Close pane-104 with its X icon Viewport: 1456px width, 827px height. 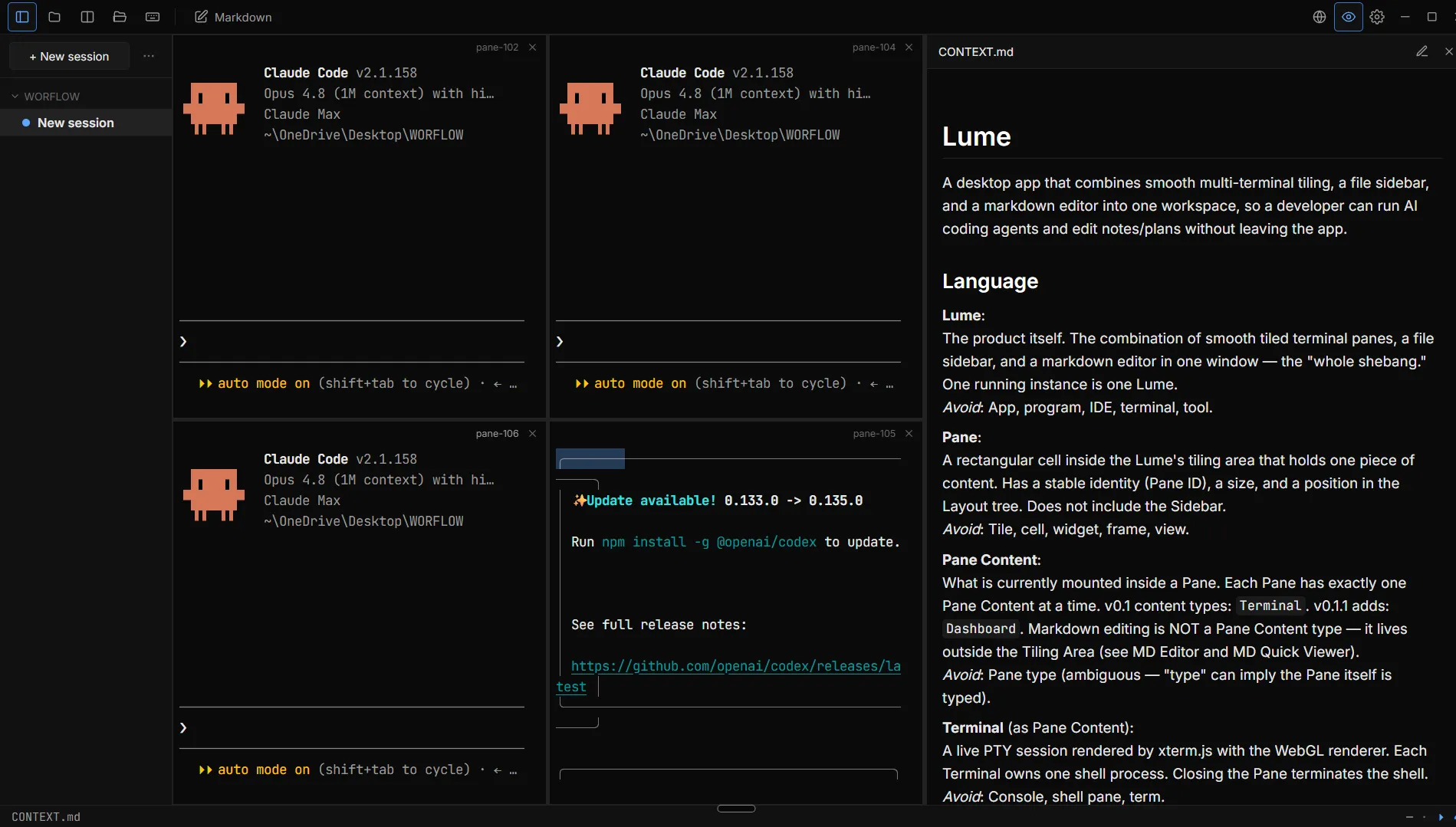(x=909, y=48)
